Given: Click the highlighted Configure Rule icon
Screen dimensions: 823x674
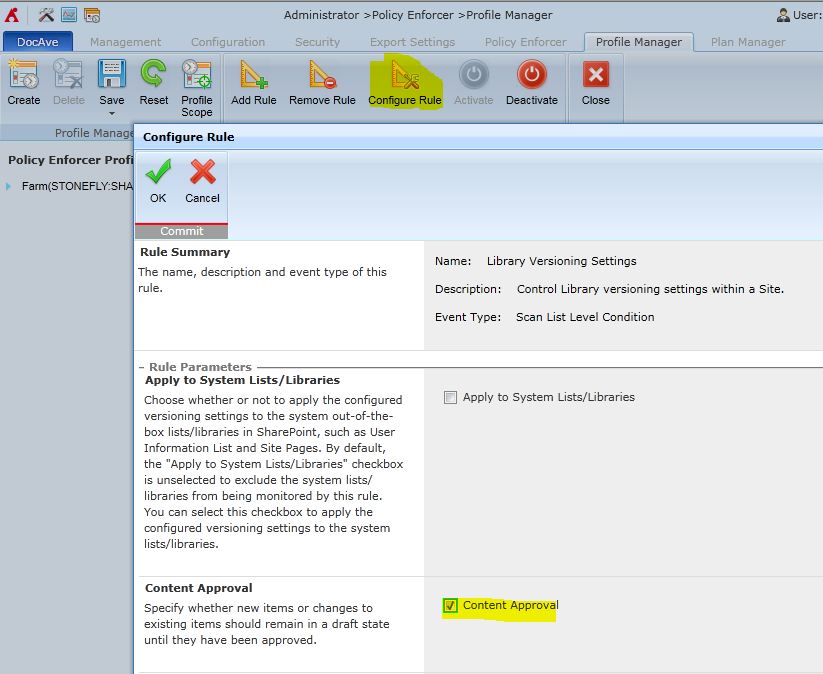Looking at the screenshot, I should pyautogui.click(x=405, y=76).
